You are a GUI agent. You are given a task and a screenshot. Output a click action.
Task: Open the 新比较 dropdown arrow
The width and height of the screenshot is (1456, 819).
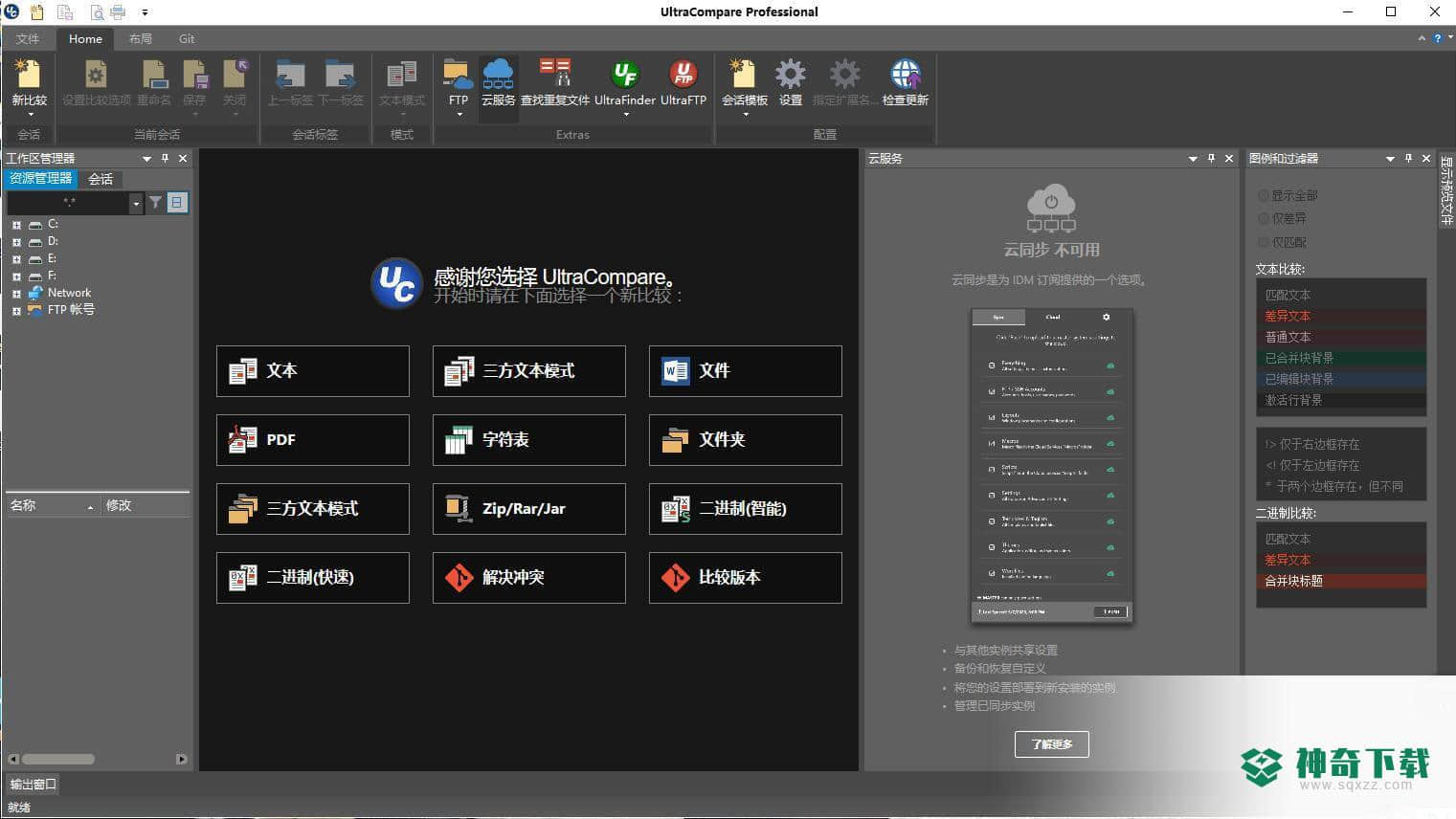click(29, 115)
